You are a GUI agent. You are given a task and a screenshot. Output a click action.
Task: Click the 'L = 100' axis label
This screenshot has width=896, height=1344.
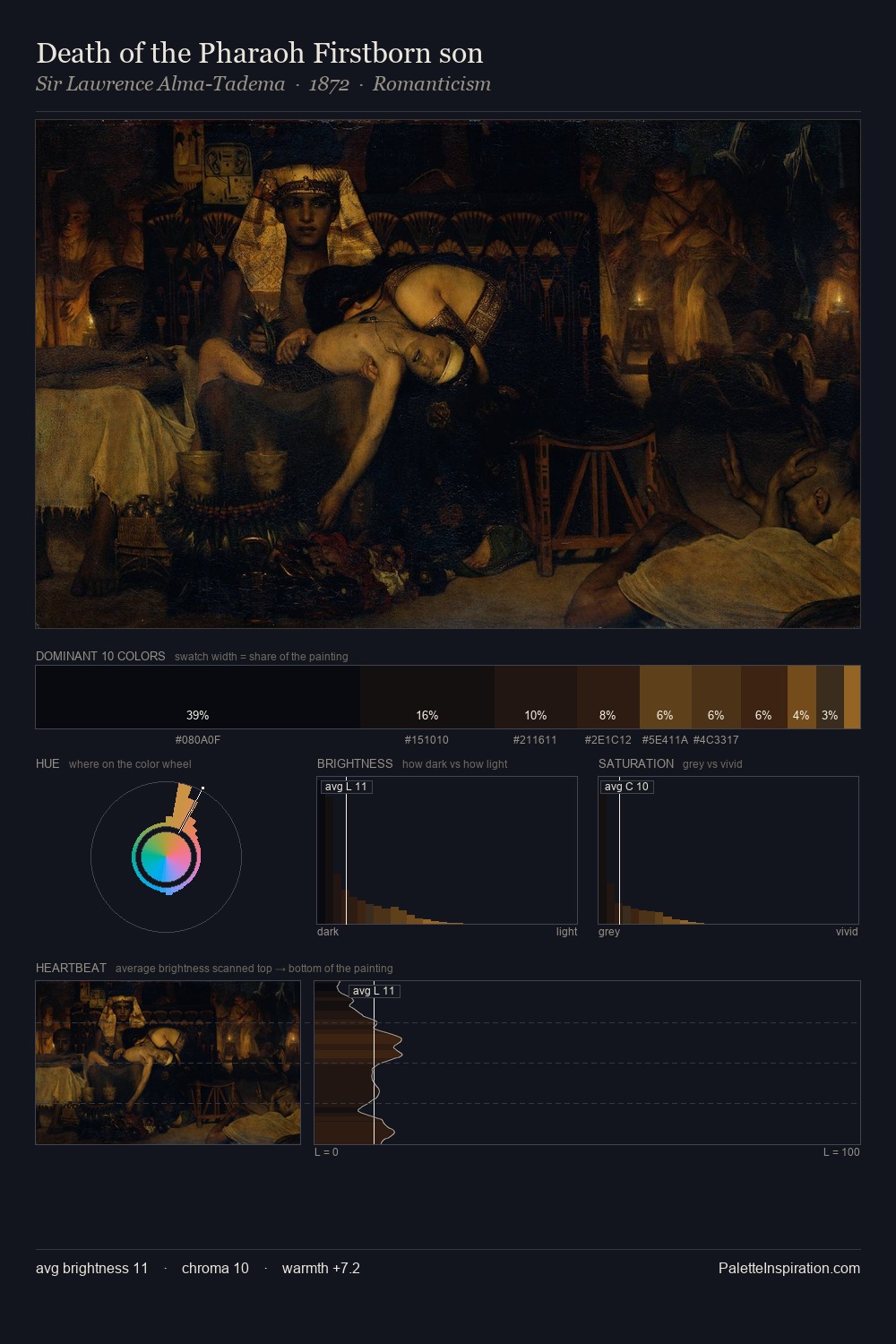coord(841,1152)
